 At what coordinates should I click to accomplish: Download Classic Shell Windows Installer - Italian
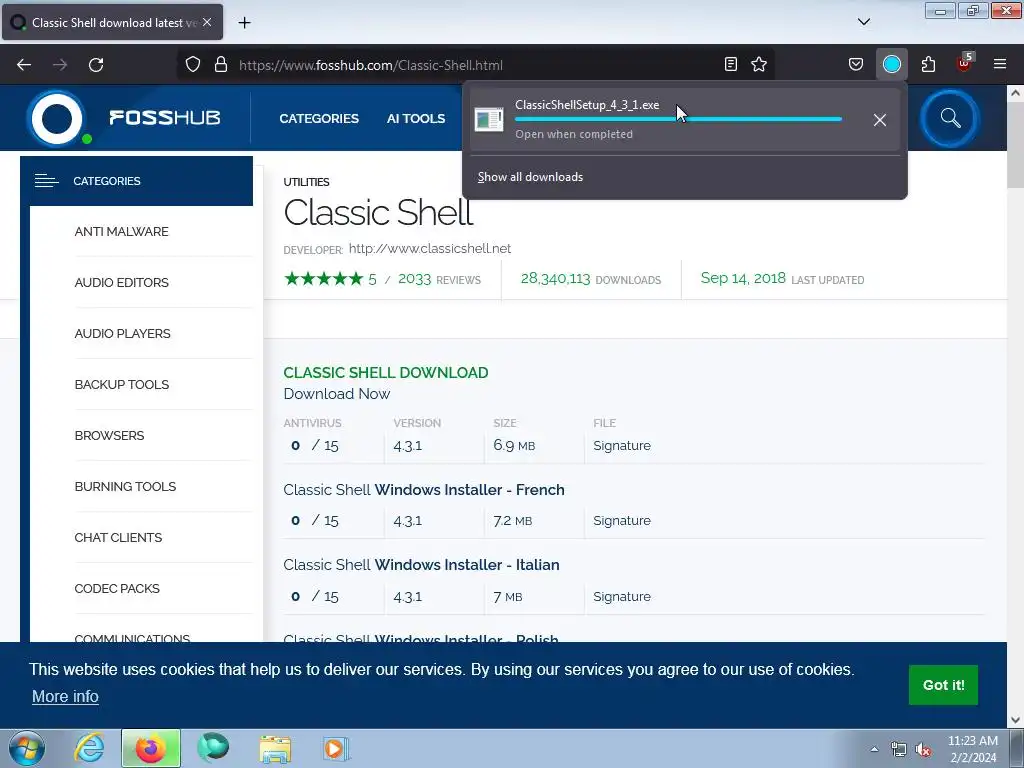(x=421, y=565)
